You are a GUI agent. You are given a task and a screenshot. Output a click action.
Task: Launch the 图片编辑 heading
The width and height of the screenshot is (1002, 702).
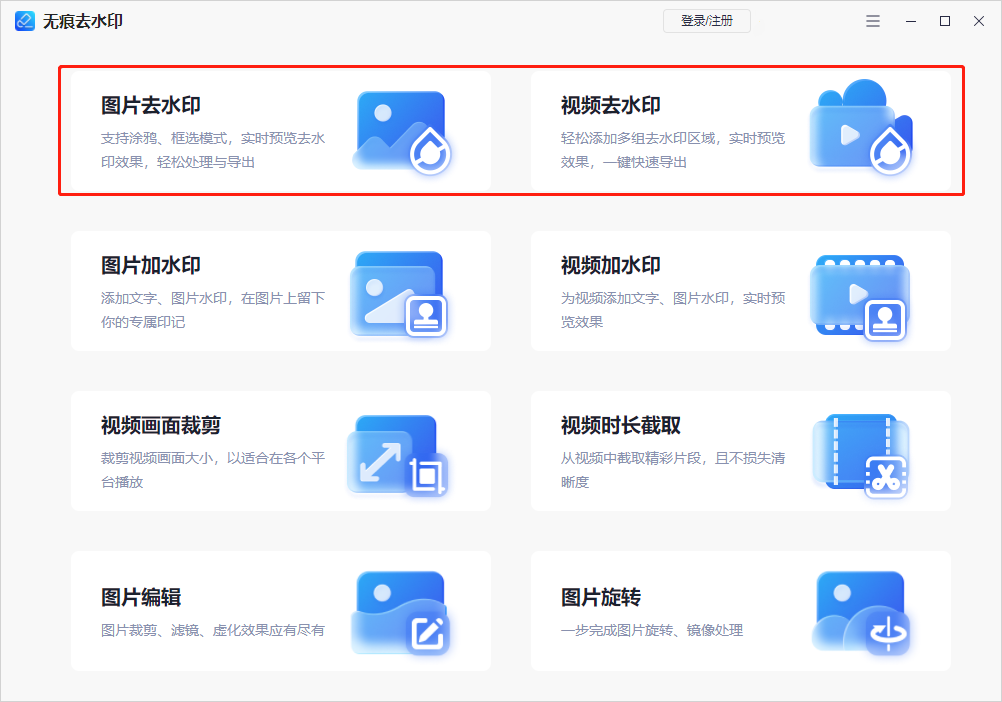click(141, 597)
